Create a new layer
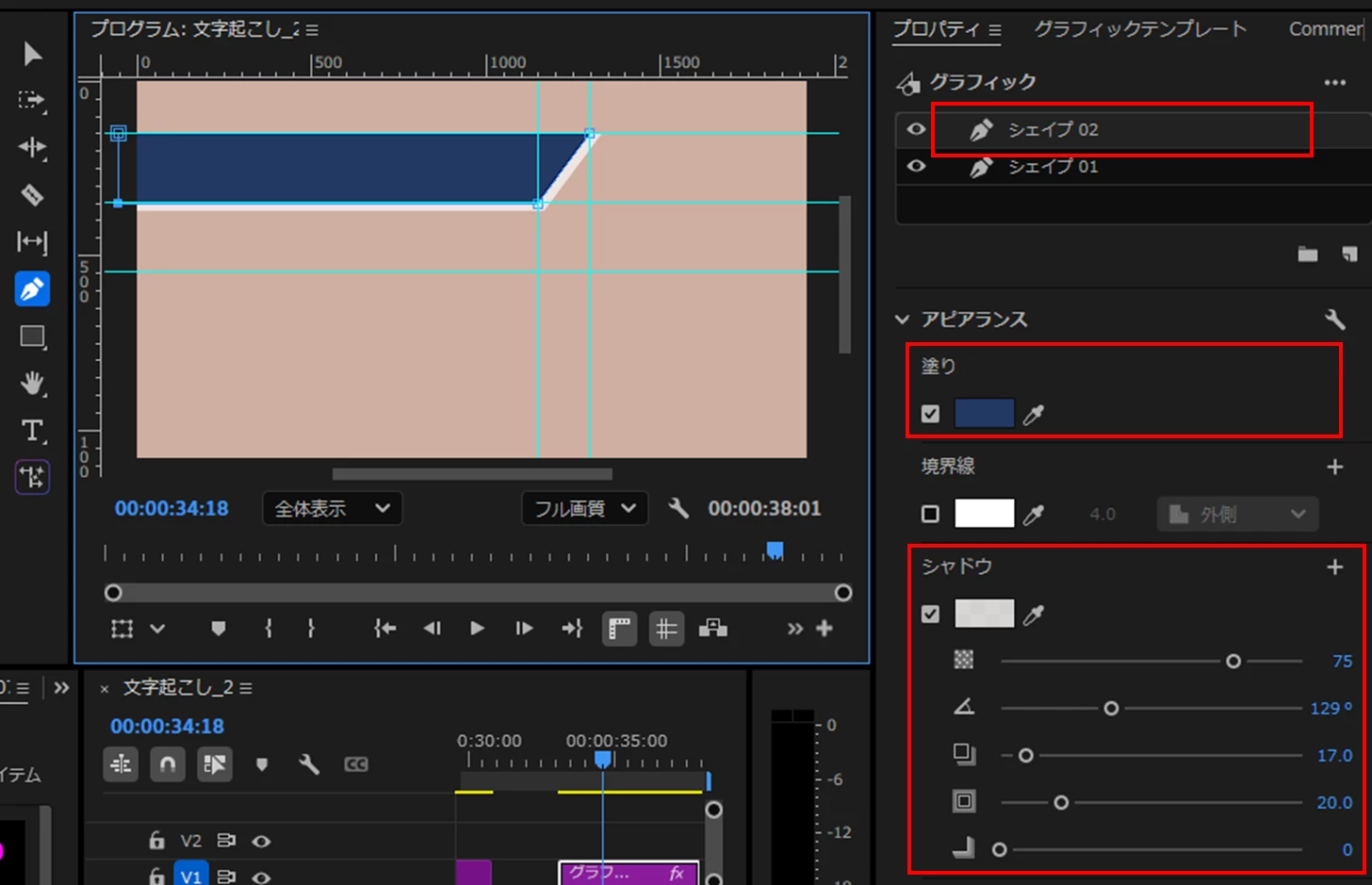1372x885 pixels. coord(1349,254)
